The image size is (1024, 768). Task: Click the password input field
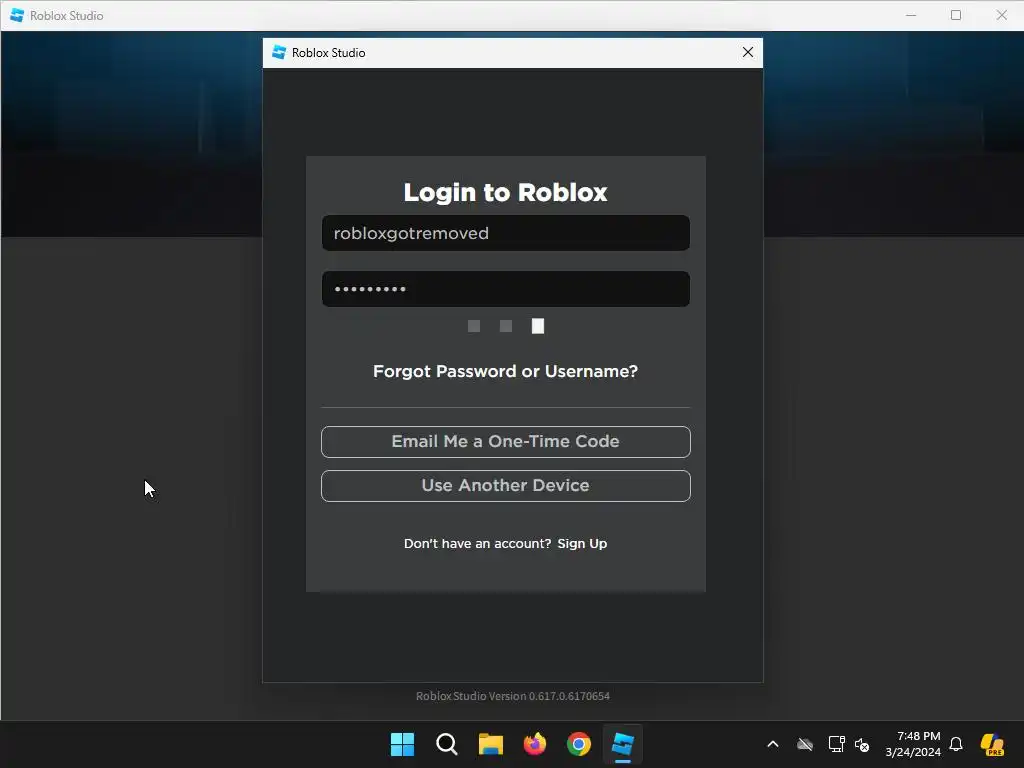[x=505, y=289]
